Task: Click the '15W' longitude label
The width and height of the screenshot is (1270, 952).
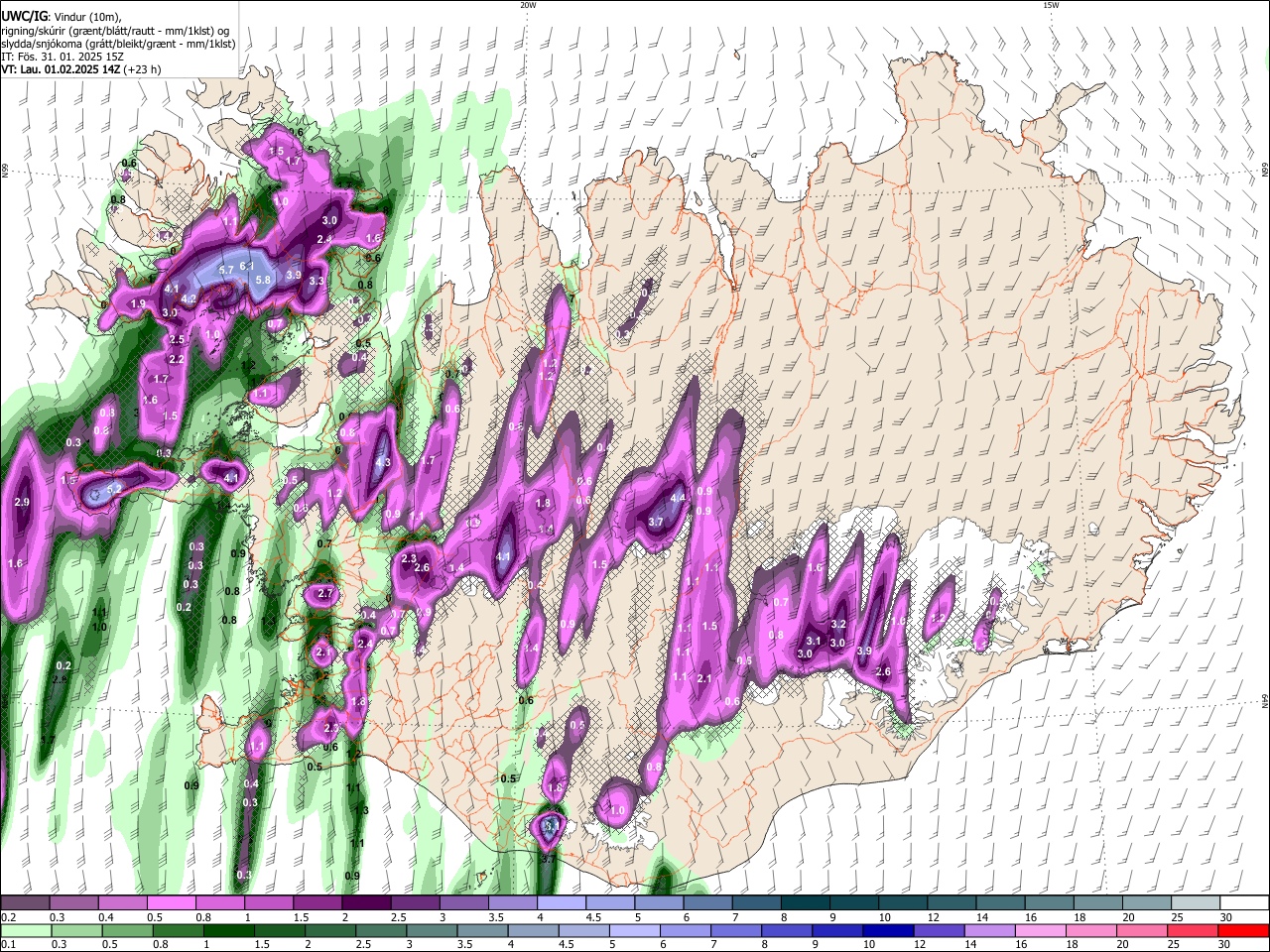Action: click(x=1051, y=5)
